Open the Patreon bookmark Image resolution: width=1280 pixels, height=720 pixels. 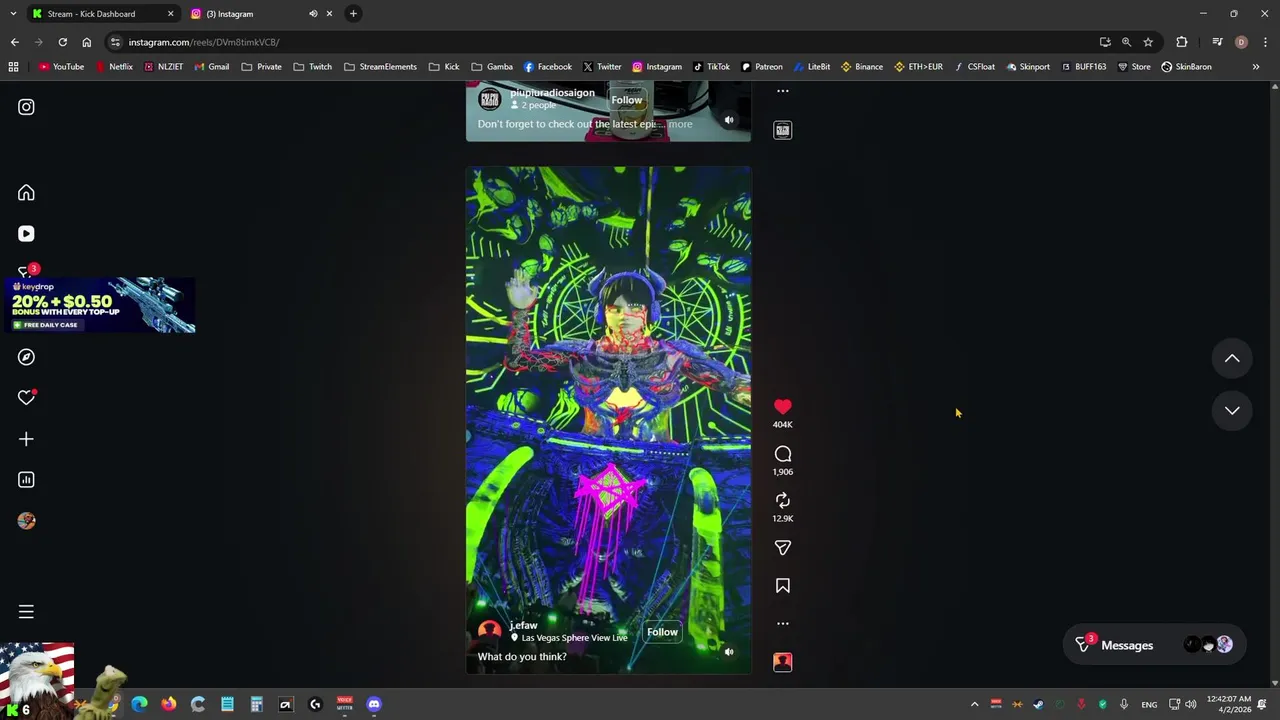pos(762,67)
